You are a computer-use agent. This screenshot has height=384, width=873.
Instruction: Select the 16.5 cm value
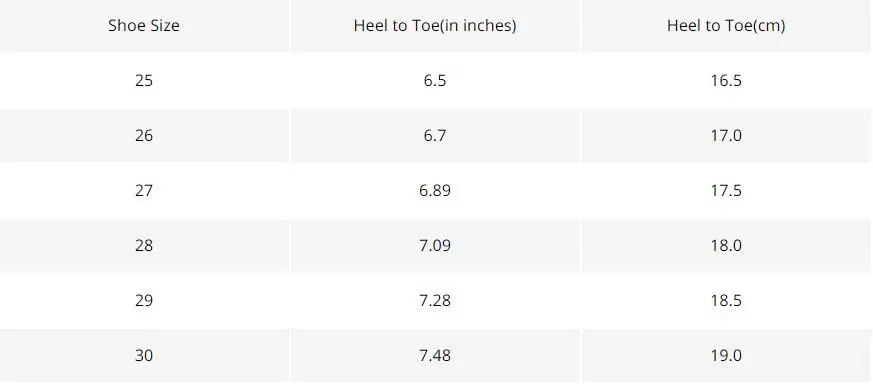tap(726, 81)
